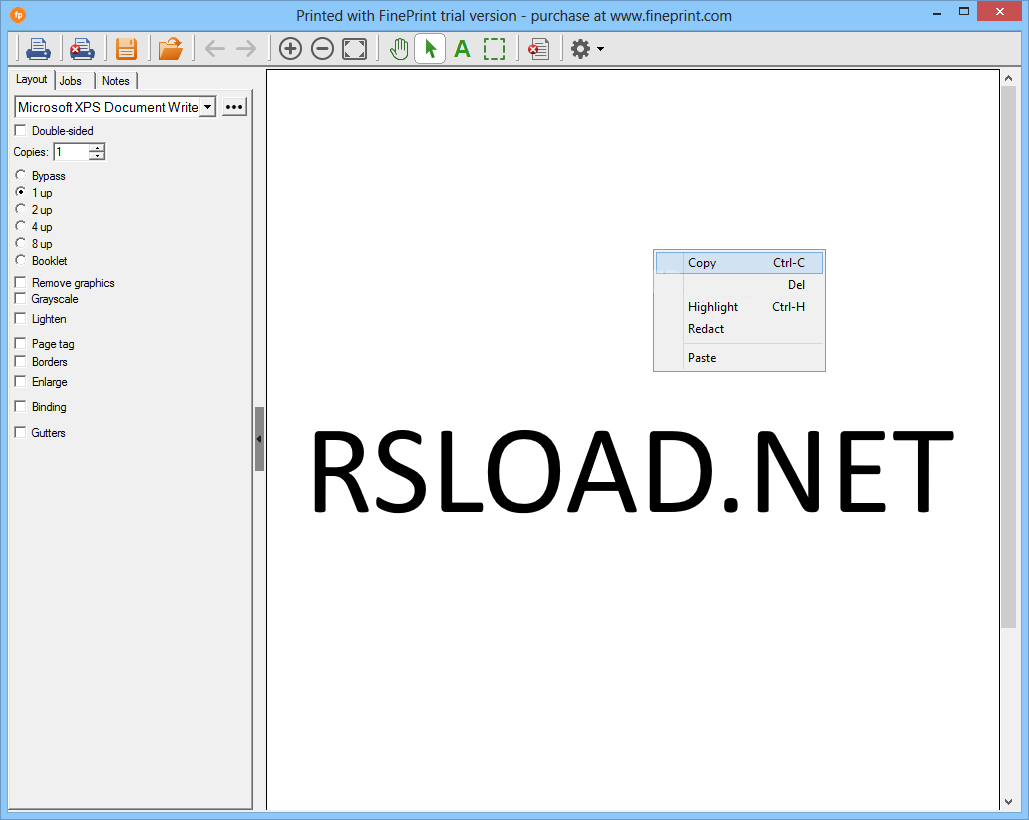
Task: Click the Zoom in plus icon
Action: pyautogui.click(x=290, y=49)
